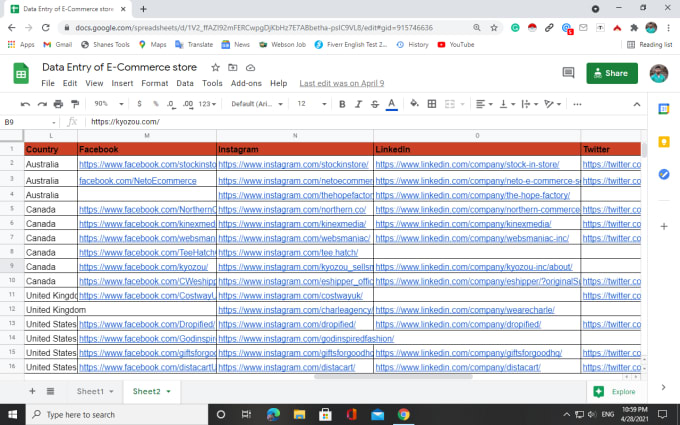The height and width of the screenshot is (425, 680).
Task: Open Google Tasks side panel icon
Action: click(x=664, y=174)
